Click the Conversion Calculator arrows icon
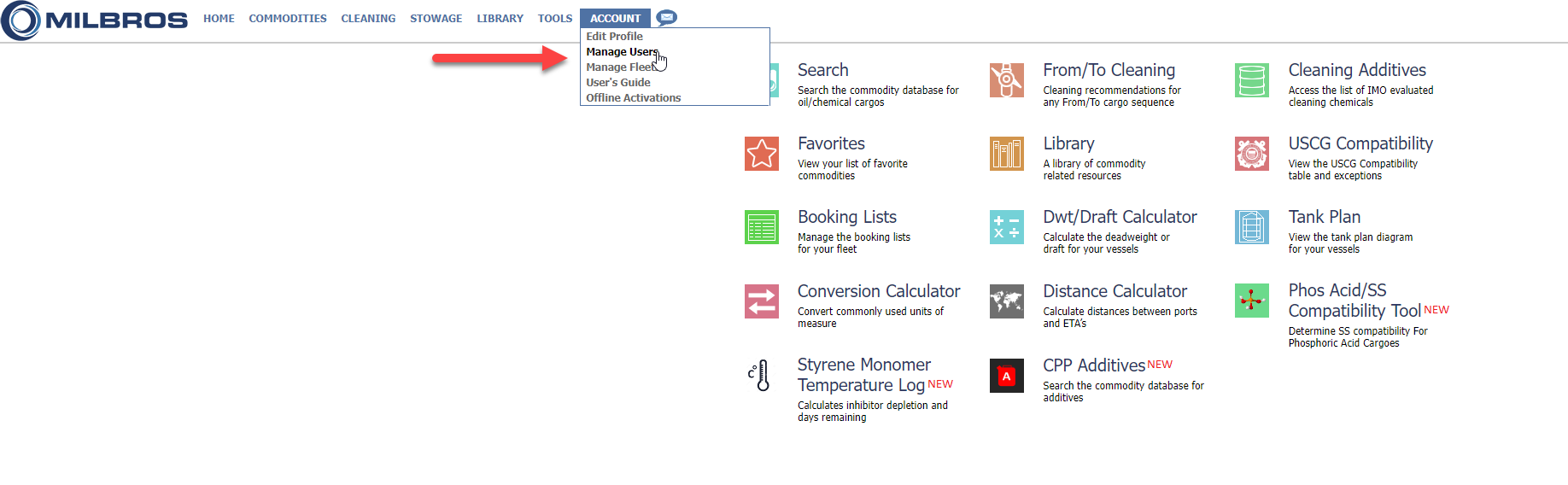Image resolution: width=1568 pixels, height=485 pixels. click(x=761, y=301)
